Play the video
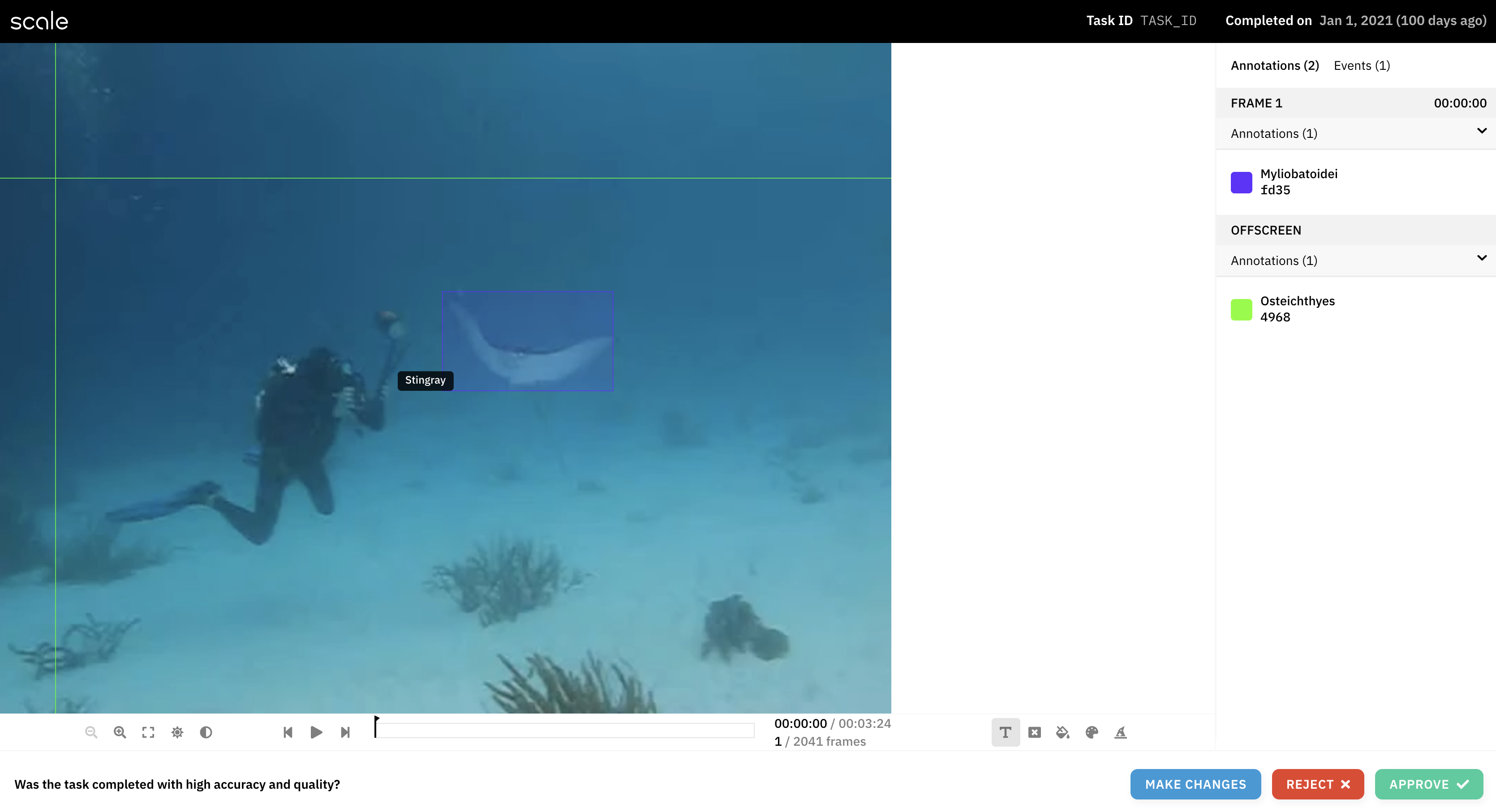The image size is (1496, 812). (x=316, y=732)
